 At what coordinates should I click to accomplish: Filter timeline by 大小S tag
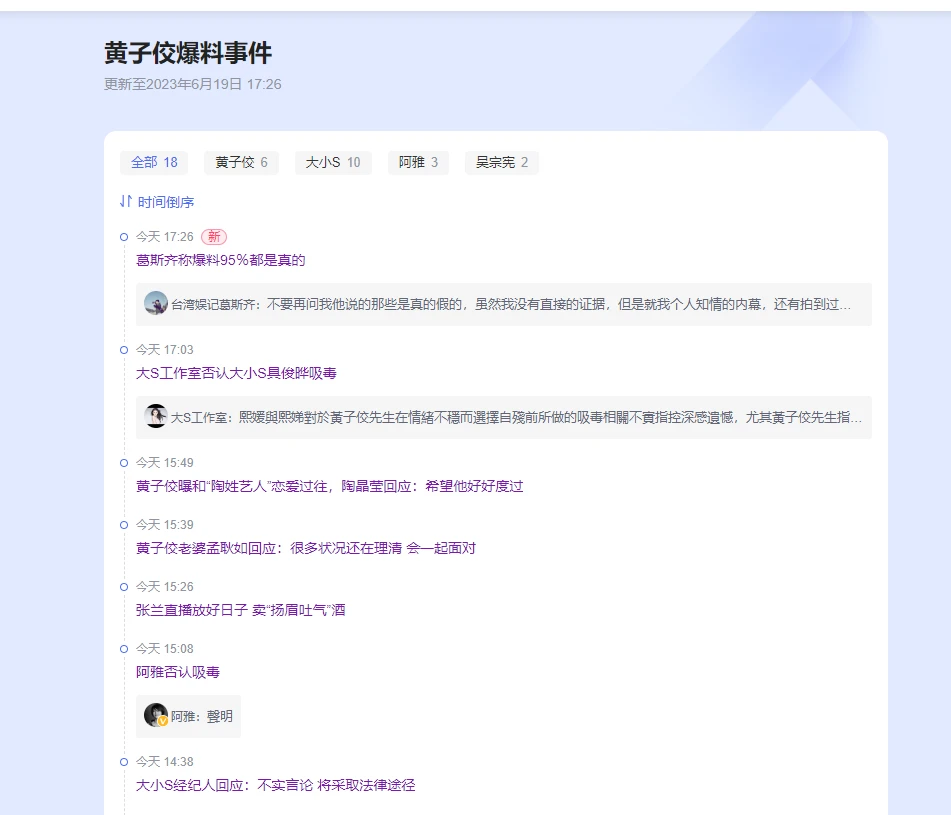333,162
